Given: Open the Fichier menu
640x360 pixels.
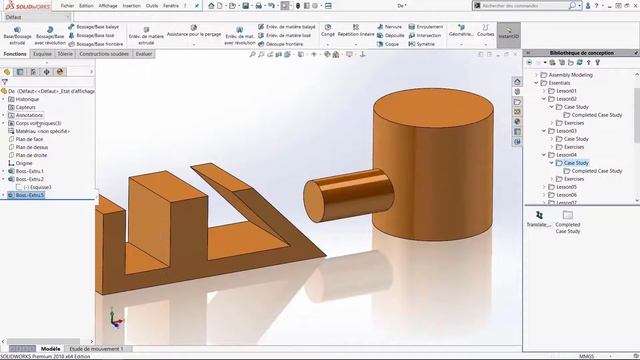Looking at the screenshot, I should point(67,6).
